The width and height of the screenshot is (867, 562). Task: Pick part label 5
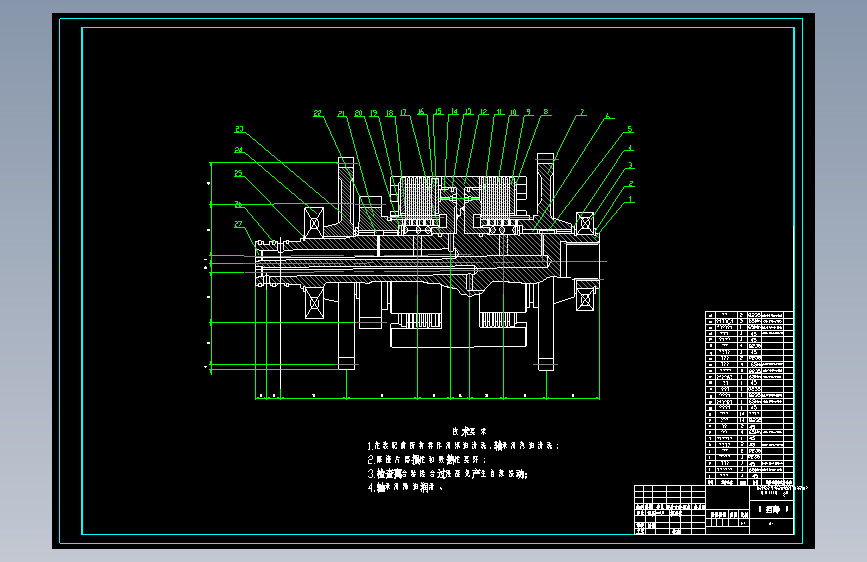click(630, 129)
